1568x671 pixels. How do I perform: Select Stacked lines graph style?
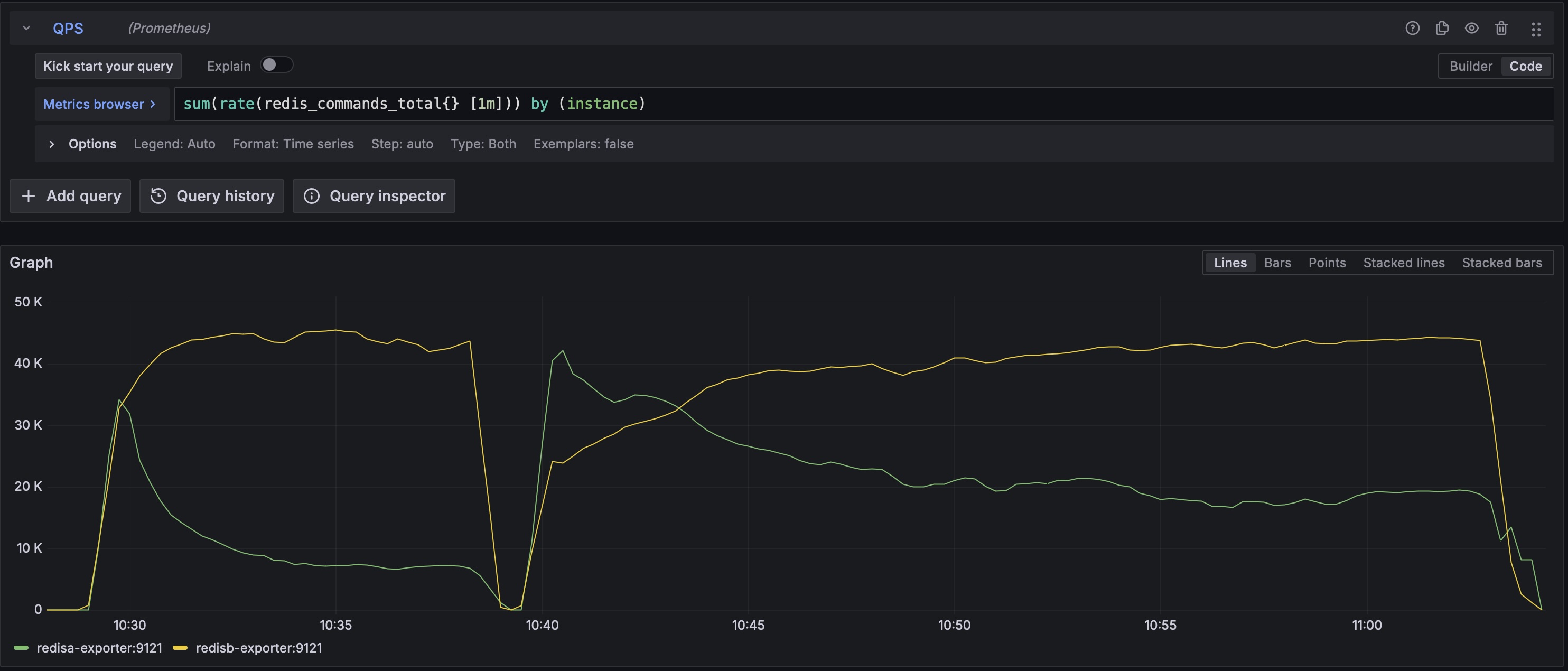[x=1403, y=263]
